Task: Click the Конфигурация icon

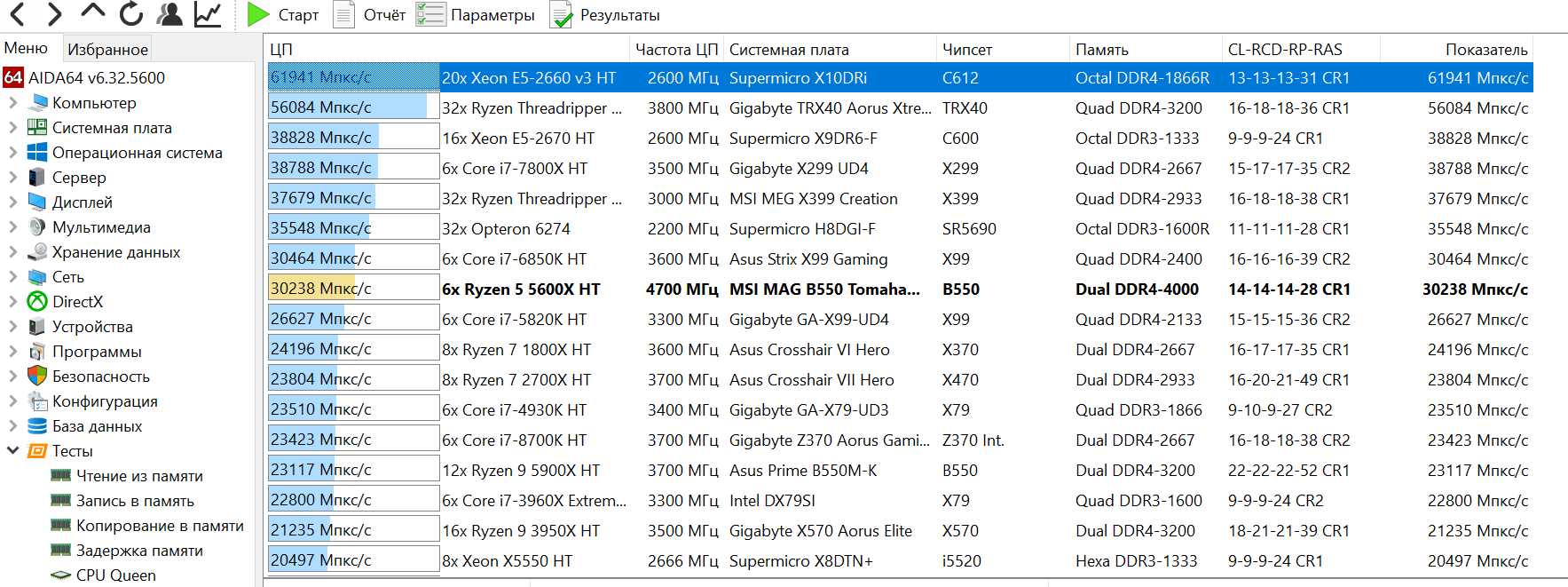Action: point(37,401)
